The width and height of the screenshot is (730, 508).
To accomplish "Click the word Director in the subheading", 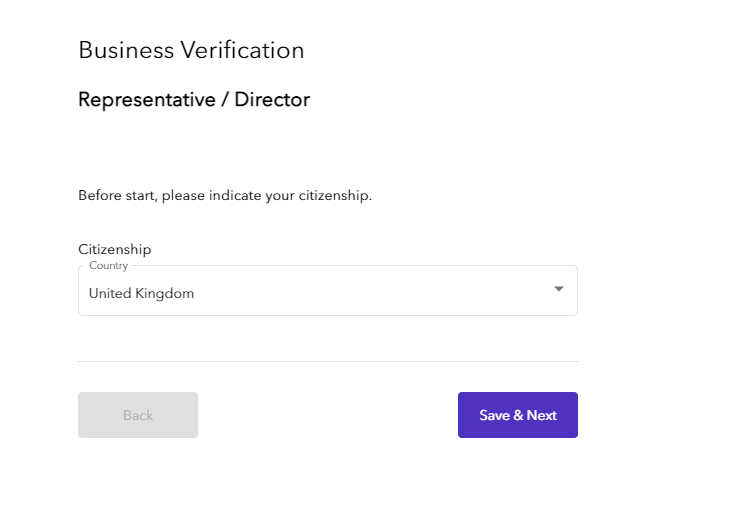I will pos(272,100).
